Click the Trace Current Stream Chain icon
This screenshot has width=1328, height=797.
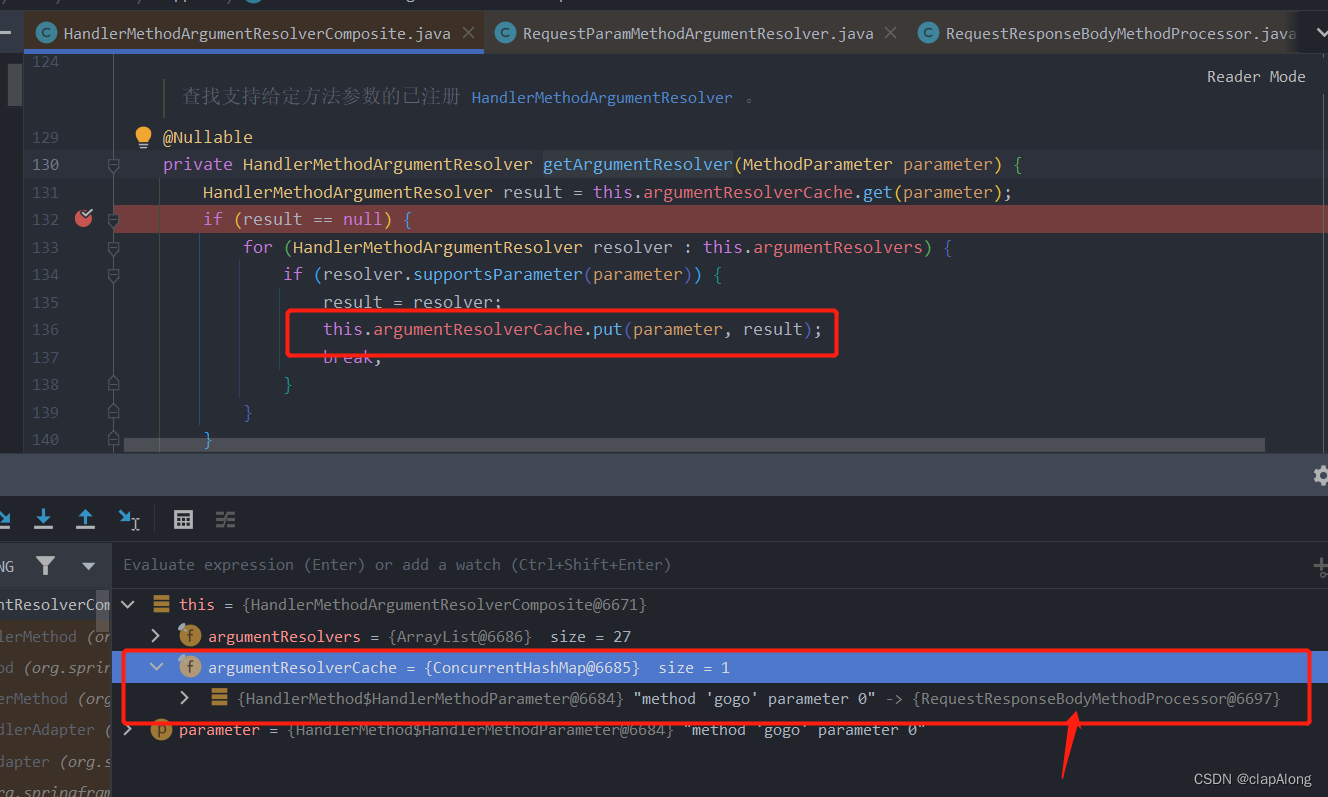[x=226, y=519]
